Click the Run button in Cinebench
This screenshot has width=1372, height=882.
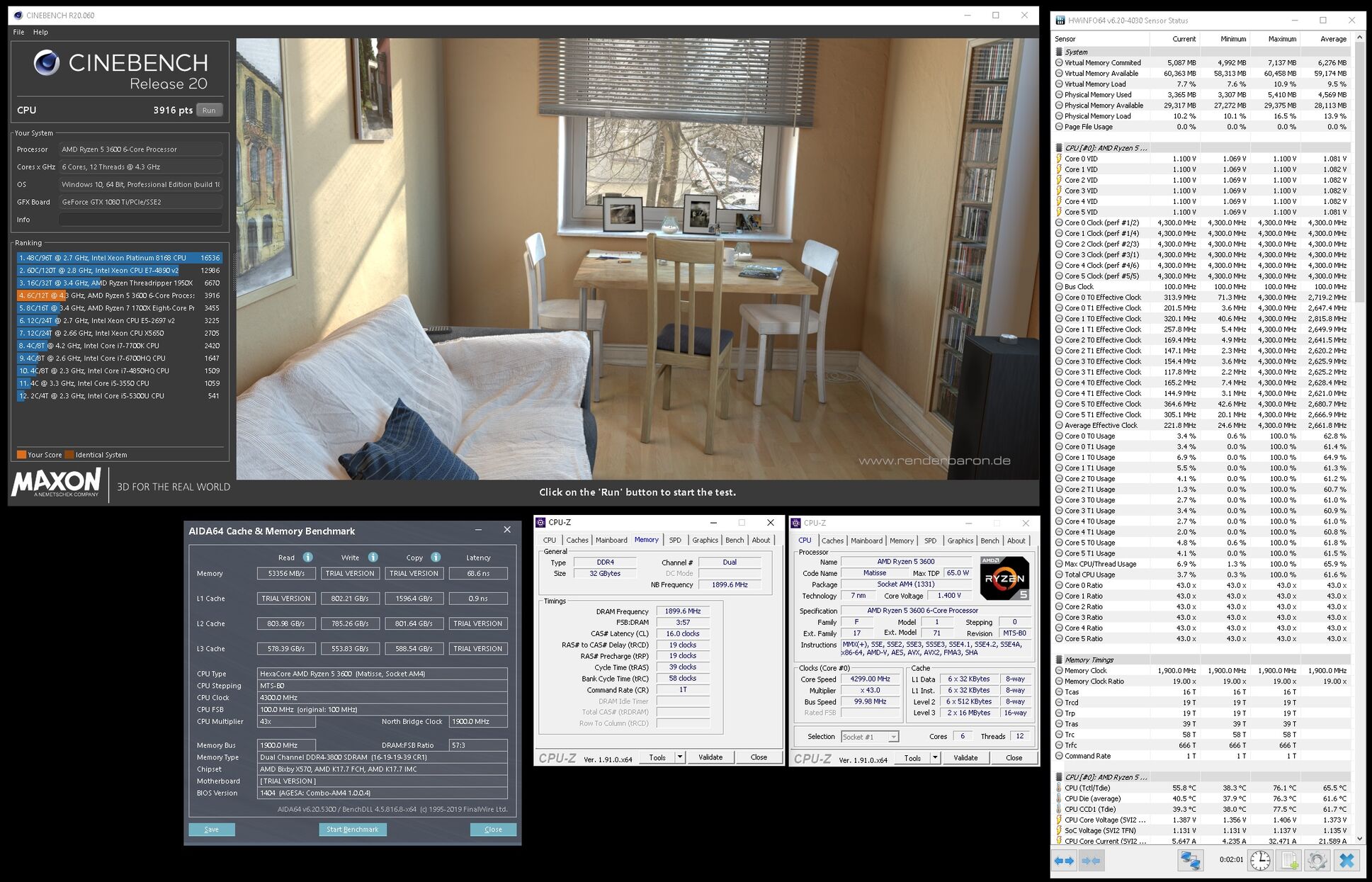coord(209,110)
